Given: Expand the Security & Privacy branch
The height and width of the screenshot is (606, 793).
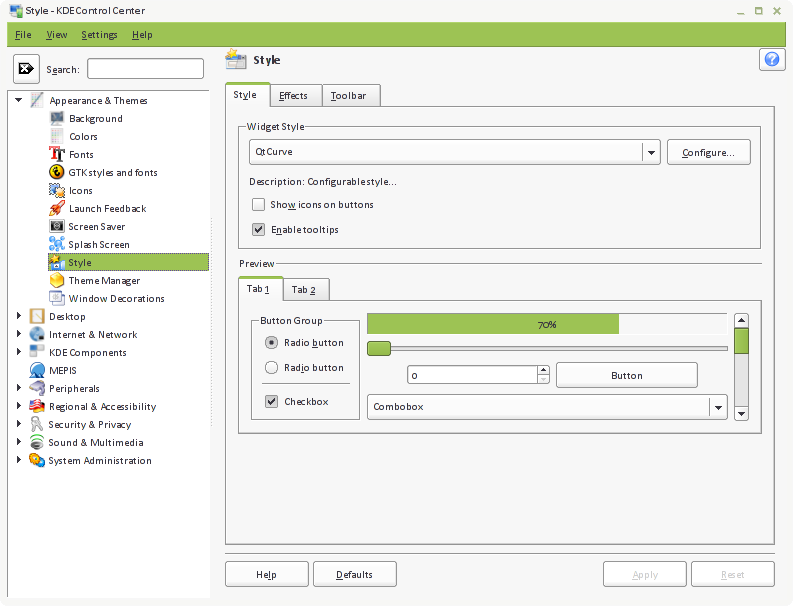Looking at the screenshot, I should click(19, 423).
